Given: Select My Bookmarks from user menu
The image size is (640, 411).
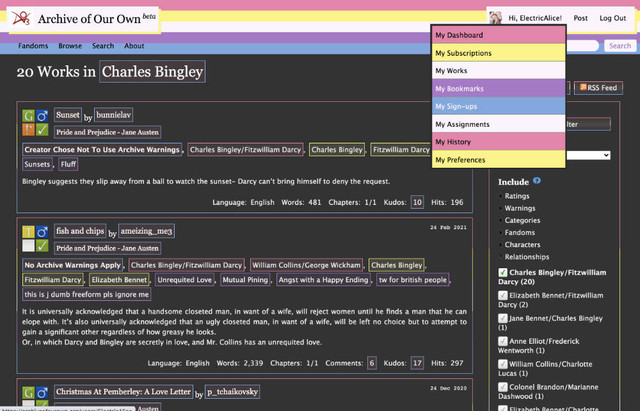Looking at the screenshot, I should click(x=498, y=89).
